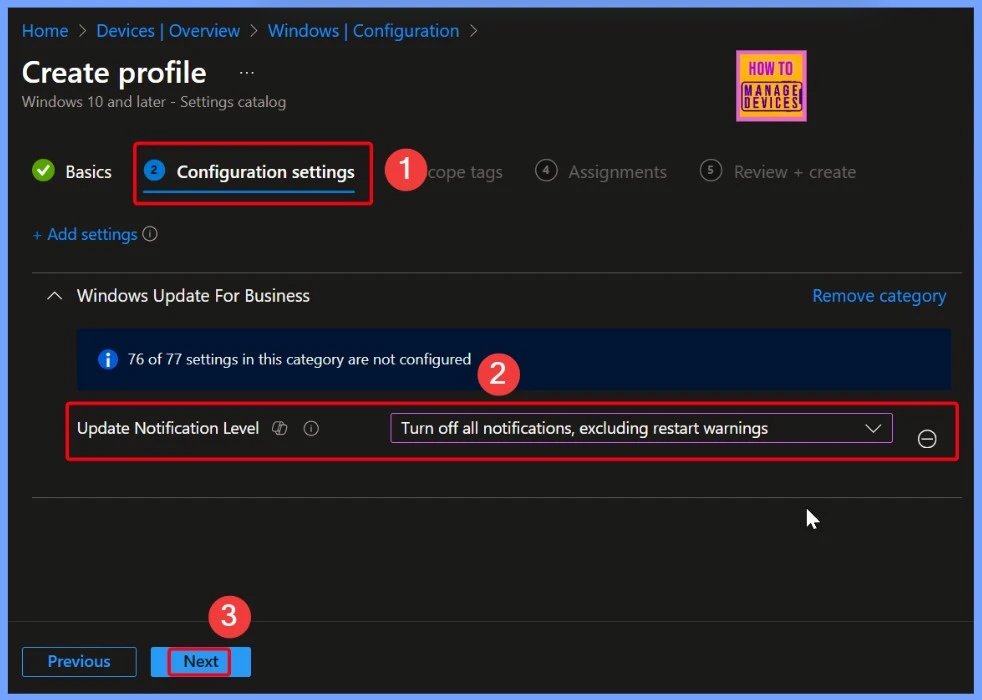Show info tooltip for Update Notification Level
Image resolution: width=982 pixels, height=700 pixels.
311,428
